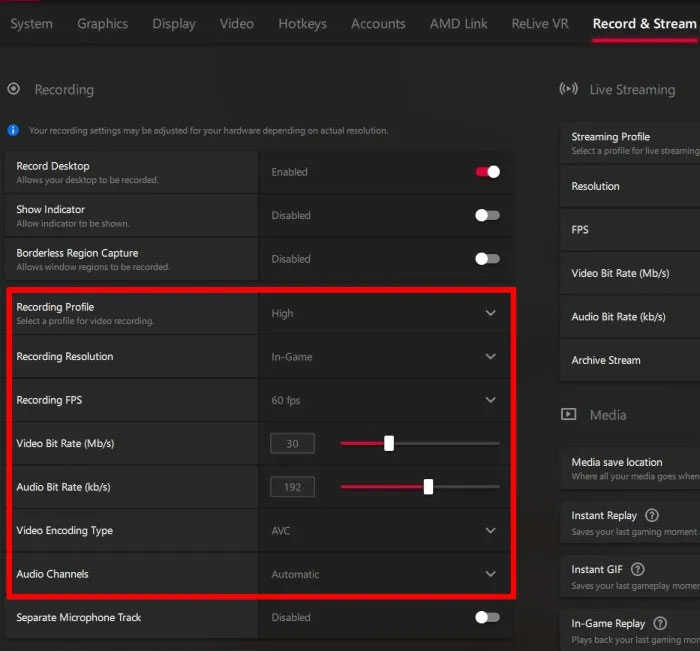
Task: Open the Display tab
Action: click(174, 24)
